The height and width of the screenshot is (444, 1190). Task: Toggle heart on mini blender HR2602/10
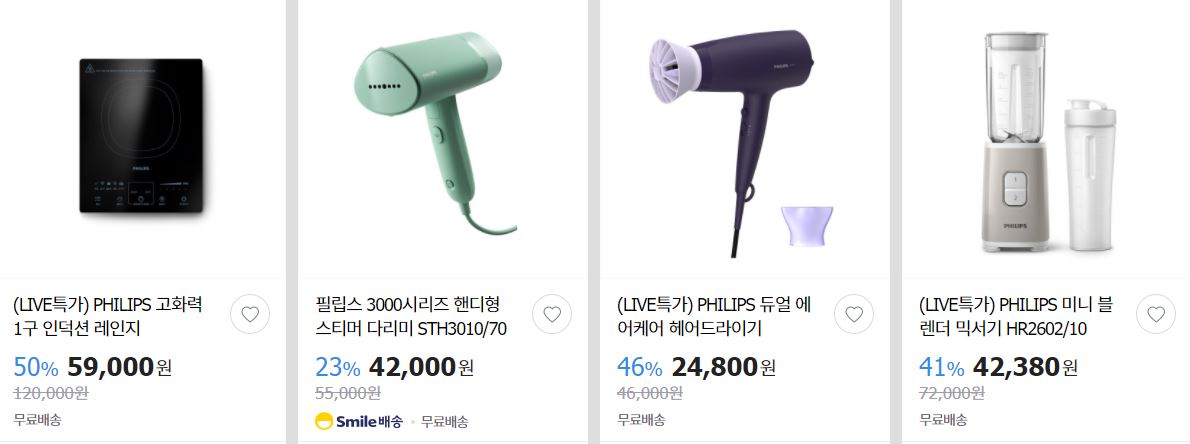point(1156,314)
